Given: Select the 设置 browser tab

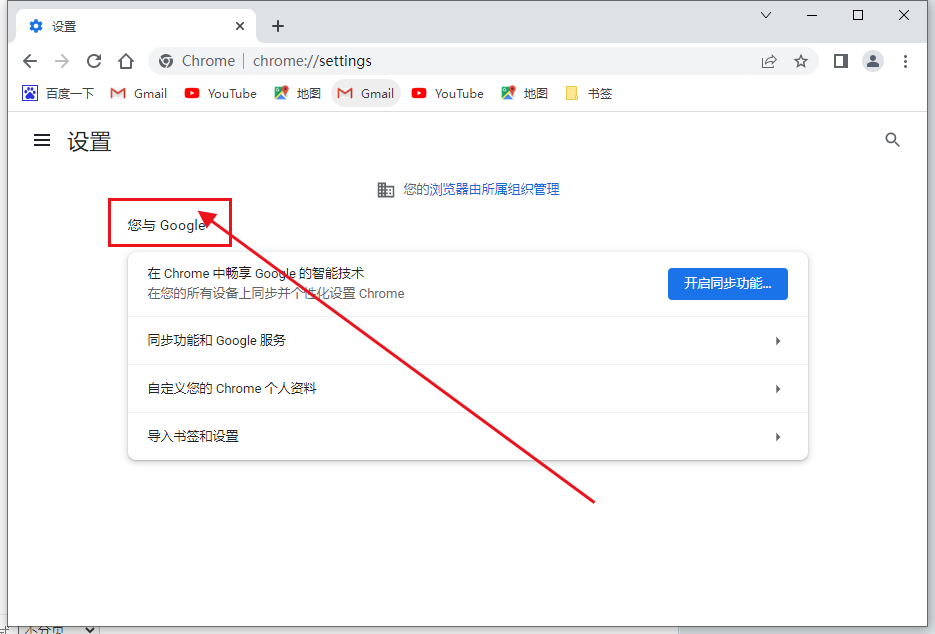Looking at the screenshot, I should pyautogui.click(x=136, y=26).
